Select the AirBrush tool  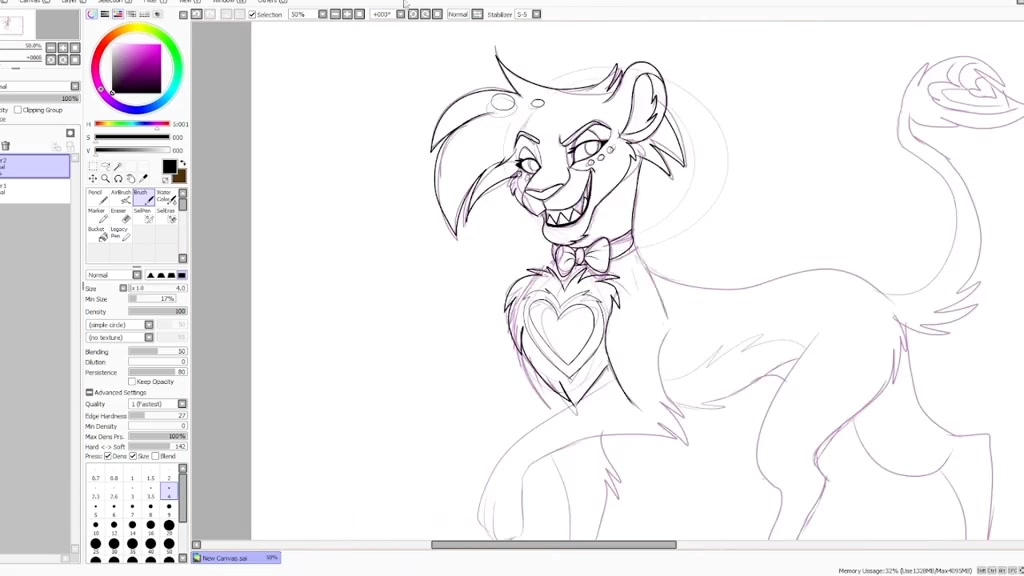point(120,197)
